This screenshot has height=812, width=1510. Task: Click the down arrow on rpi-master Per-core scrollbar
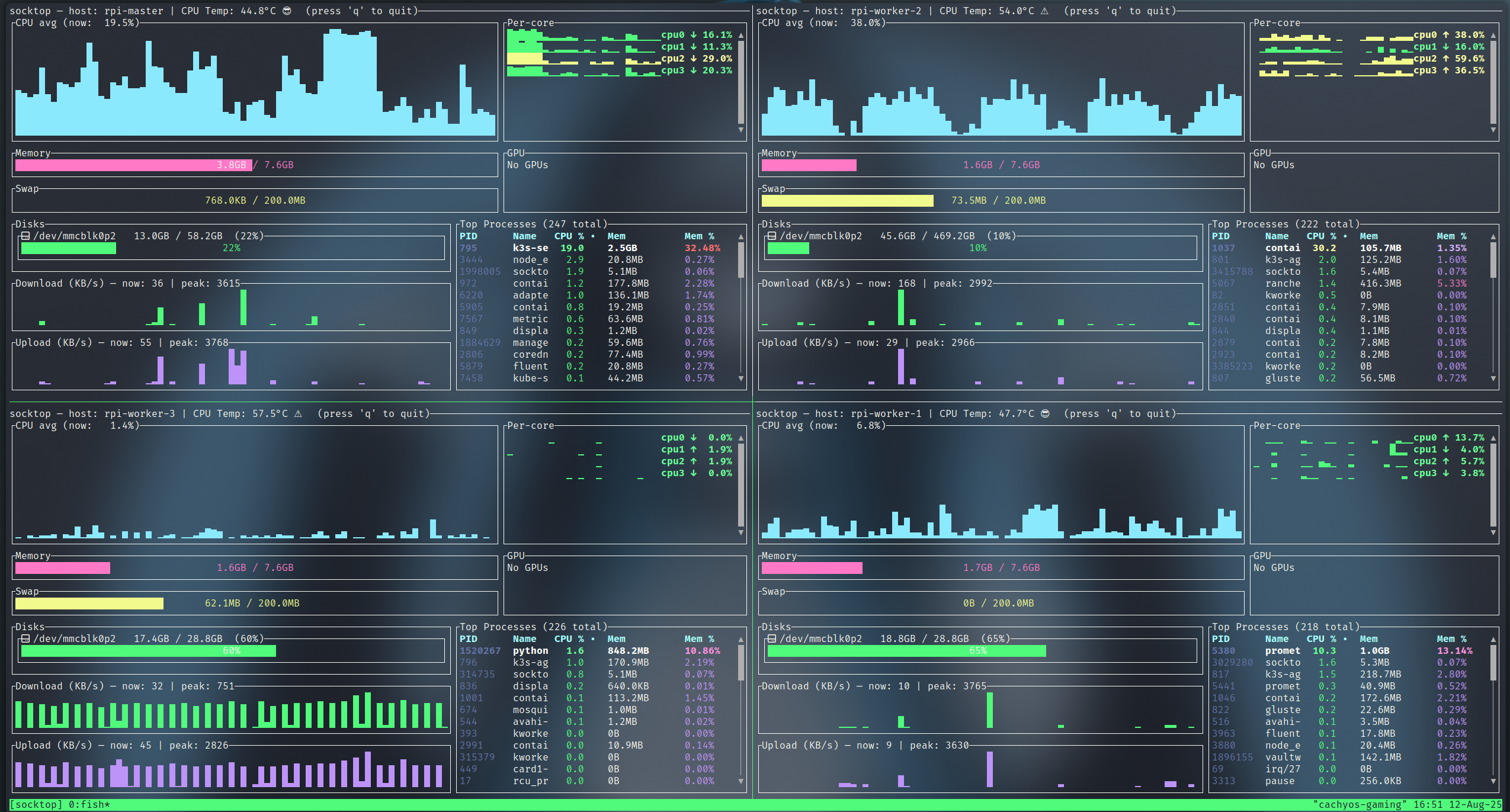pos(740,129)
